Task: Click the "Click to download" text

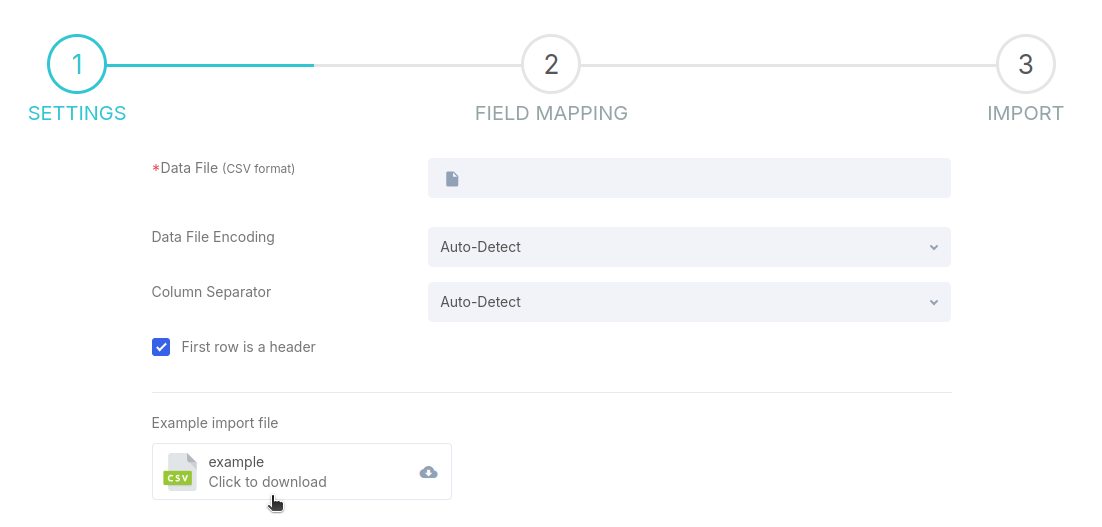Action: click(267, 482)
